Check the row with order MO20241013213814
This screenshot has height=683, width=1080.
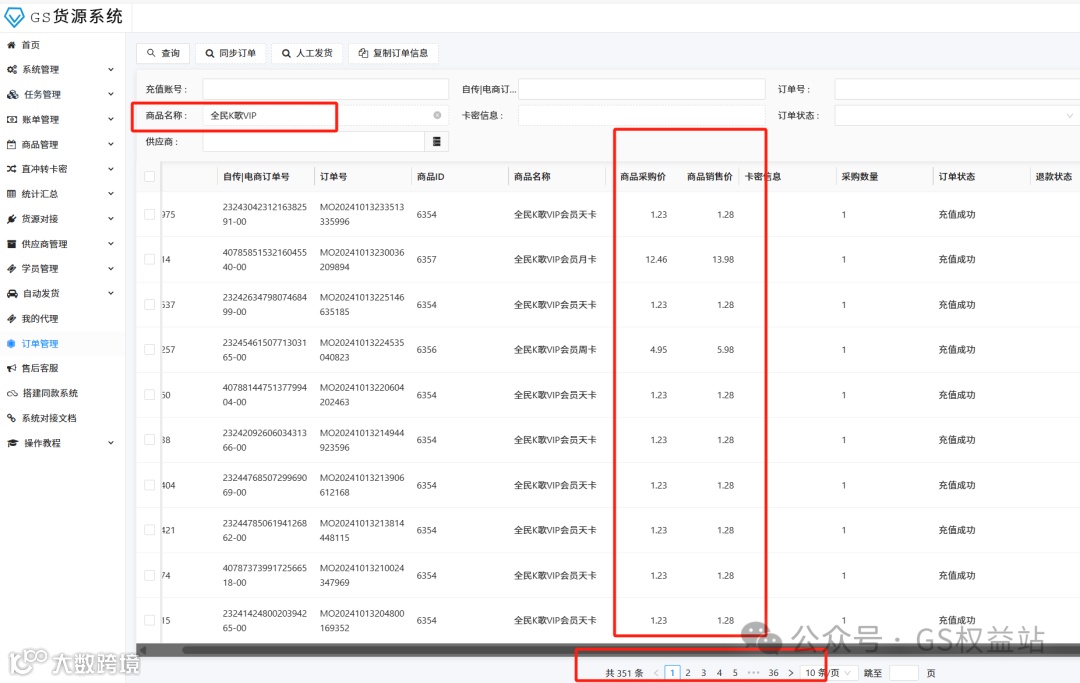pos(149,530)
